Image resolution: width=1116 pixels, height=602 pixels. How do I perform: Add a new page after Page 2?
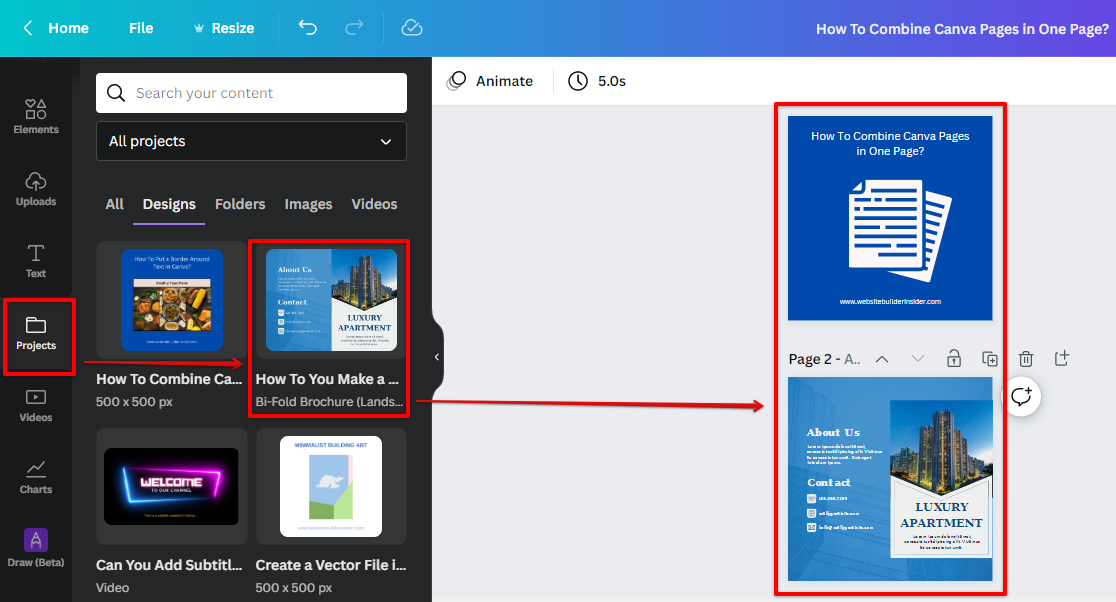[1062, 358]
